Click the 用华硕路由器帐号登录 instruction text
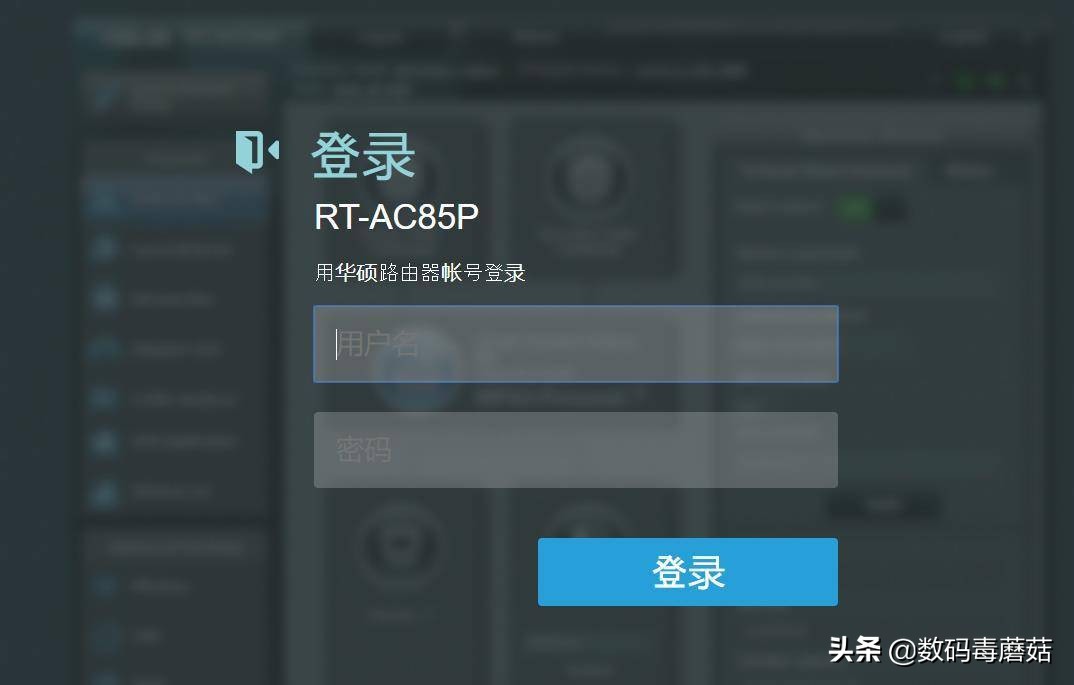 click(420, 273)
